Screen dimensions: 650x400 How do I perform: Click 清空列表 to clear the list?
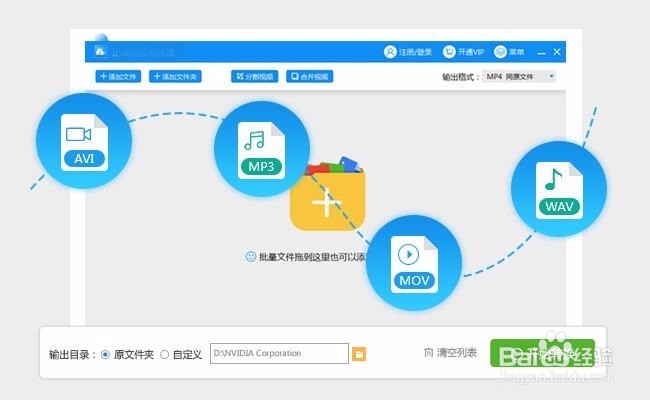(450, 353)
